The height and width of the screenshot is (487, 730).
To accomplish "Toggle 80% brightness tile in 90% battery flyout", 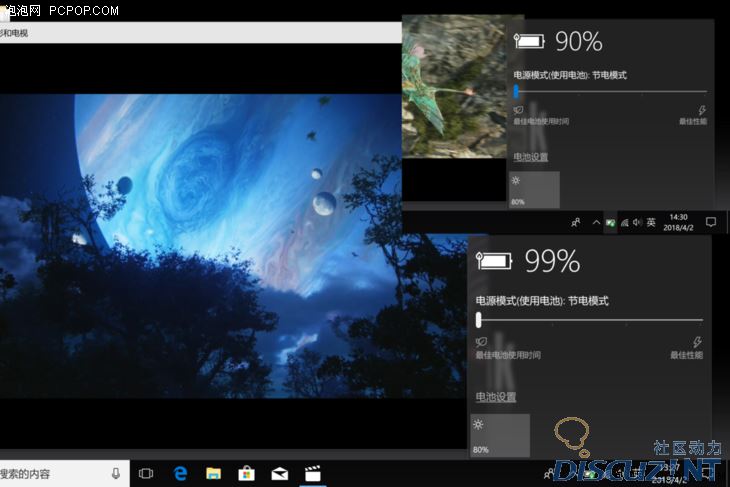I will tap(534, 190).
